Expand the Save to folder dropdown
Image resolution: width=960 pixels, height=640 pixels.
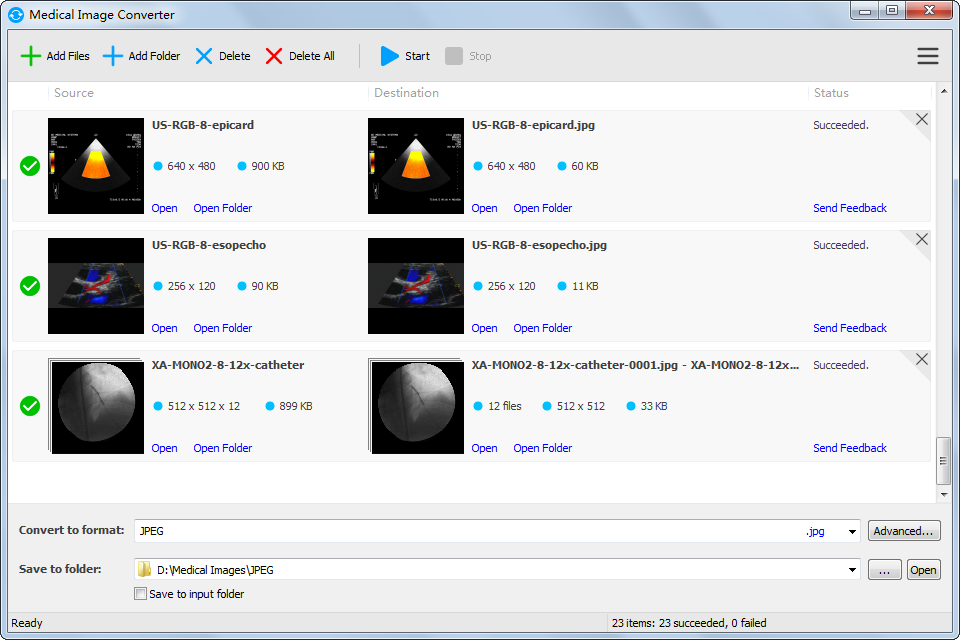pos(852,570)
